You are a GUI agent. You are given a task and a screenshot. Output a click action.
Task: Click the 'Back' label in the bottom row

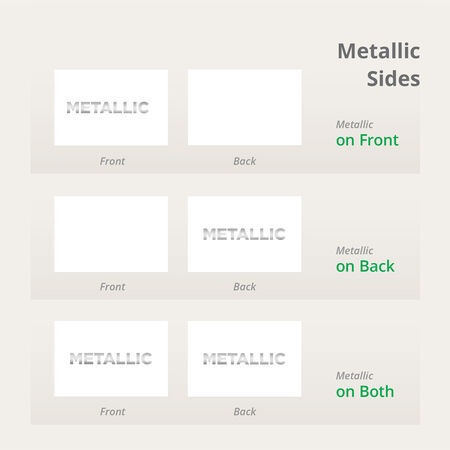point(245,412)
